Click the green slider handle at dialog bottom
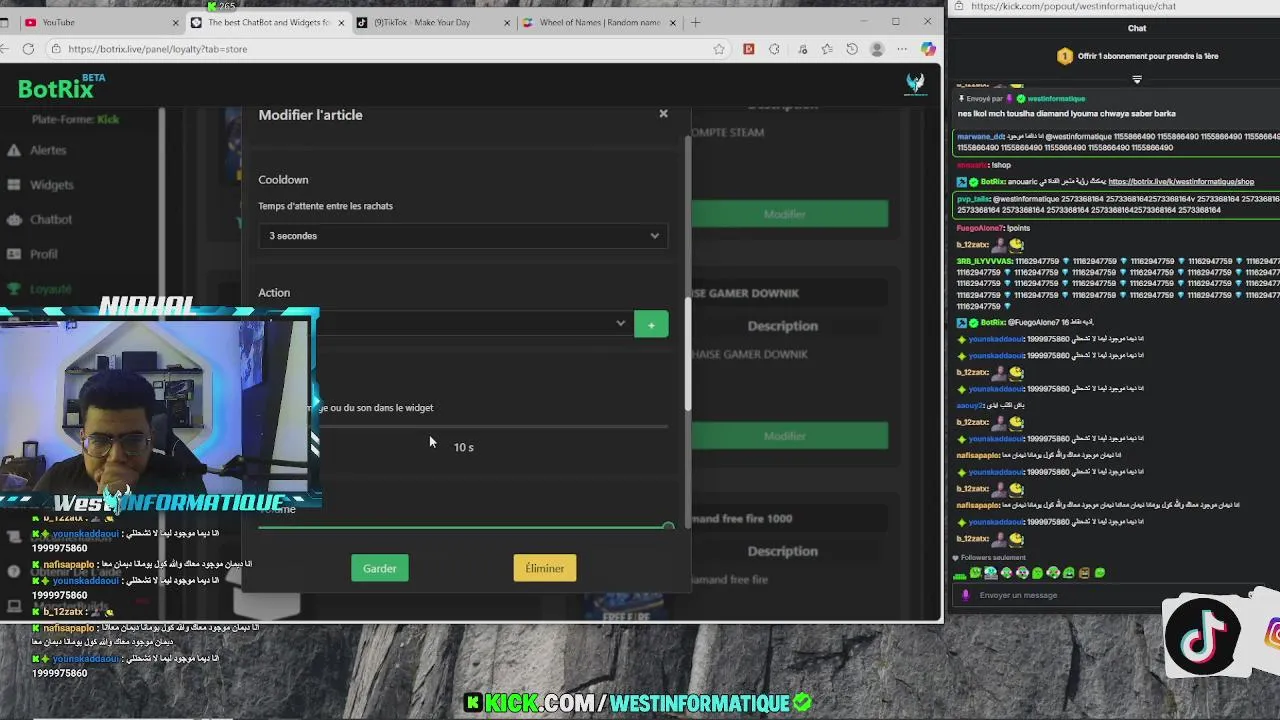The image size is (1280, 720). tap(668, 526)
